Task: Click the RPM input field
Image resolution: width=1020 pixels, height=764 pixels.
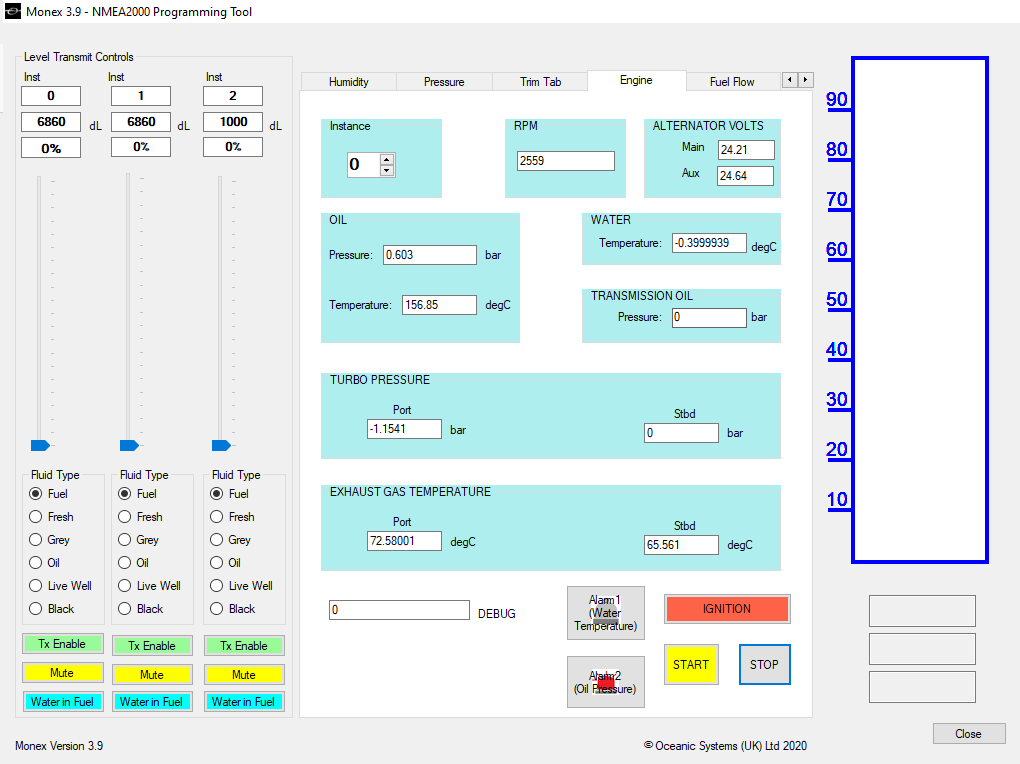Action: tap(565, 161)
